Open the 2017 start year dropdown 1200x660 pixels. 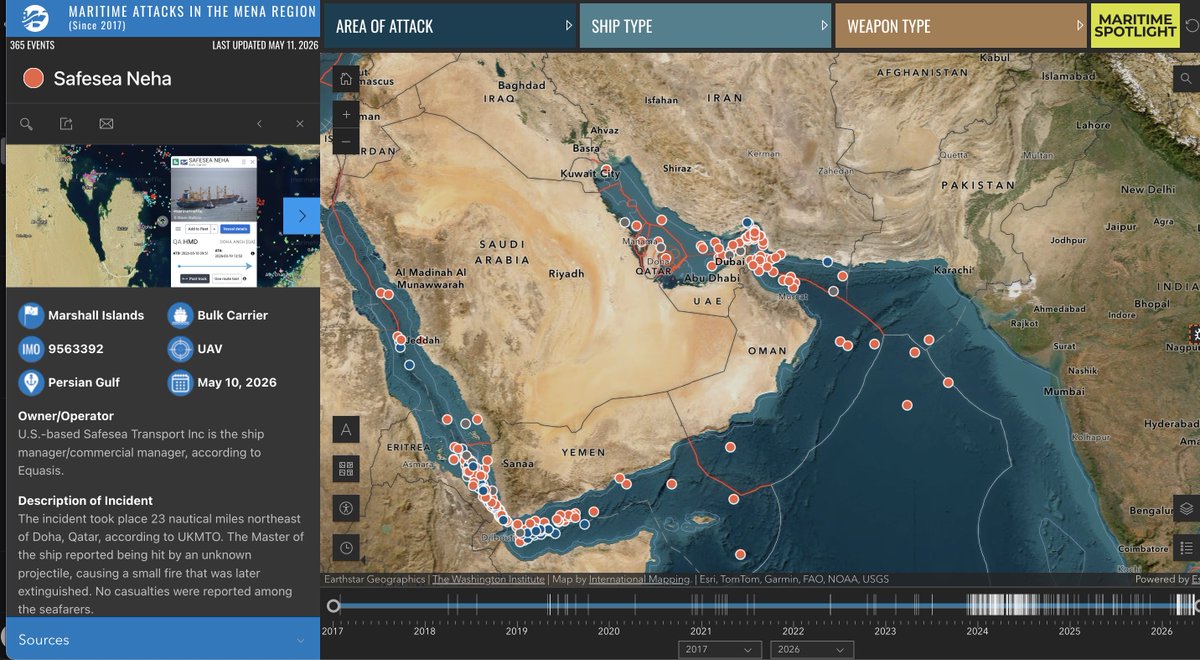point(720,649)
